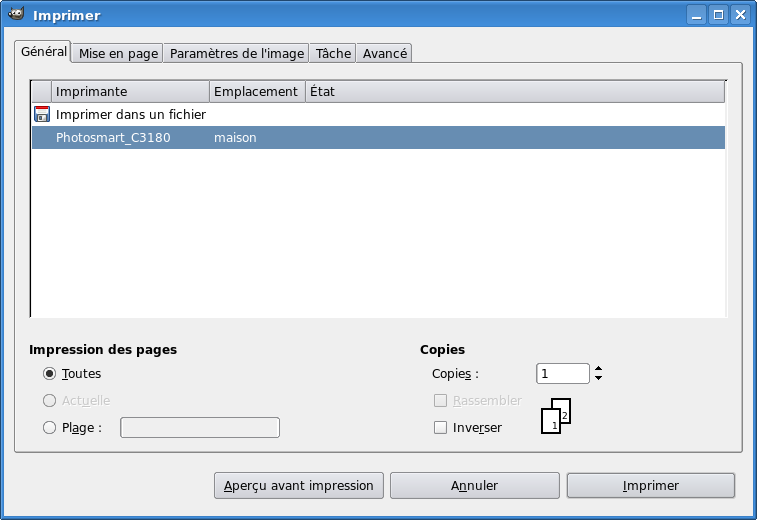Sort by the Emplacement column header

point(256,91)
